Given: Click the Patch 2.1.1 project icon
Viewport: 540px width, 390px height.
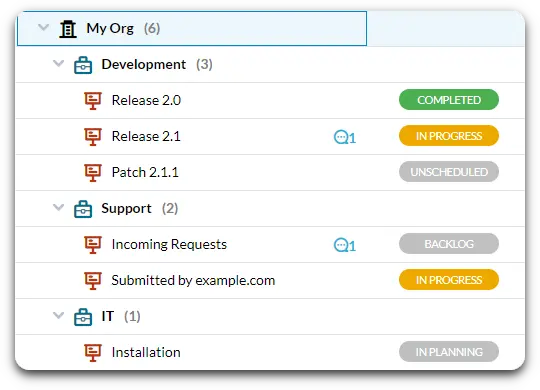Looking at the screenshot, I should click(x=93, y=173).
